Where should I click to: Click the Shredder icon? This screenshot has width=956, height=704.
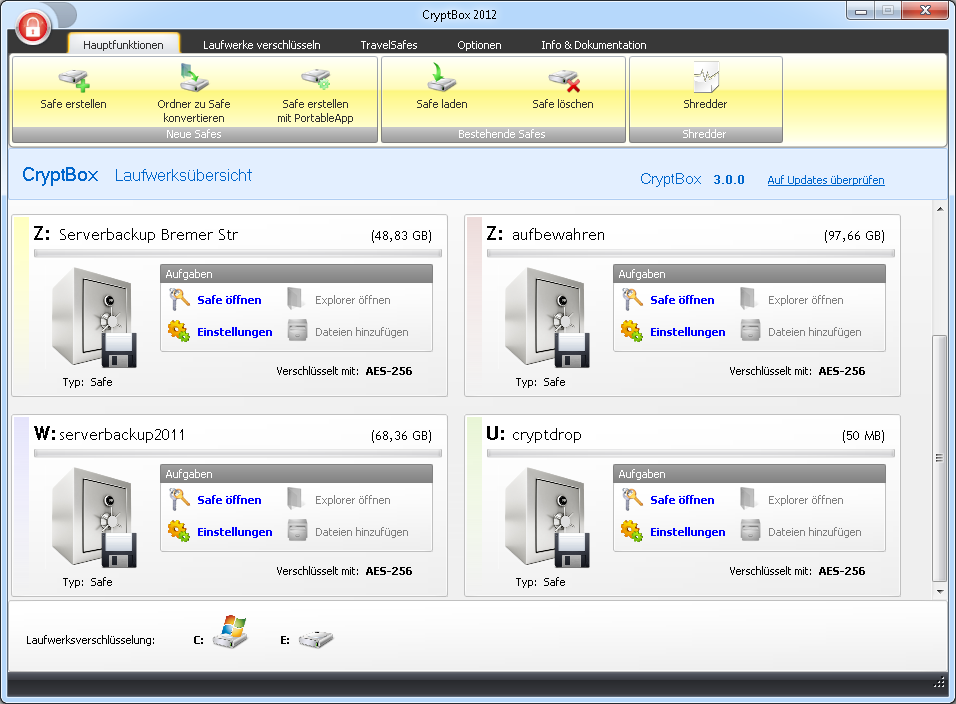point(706,78)
